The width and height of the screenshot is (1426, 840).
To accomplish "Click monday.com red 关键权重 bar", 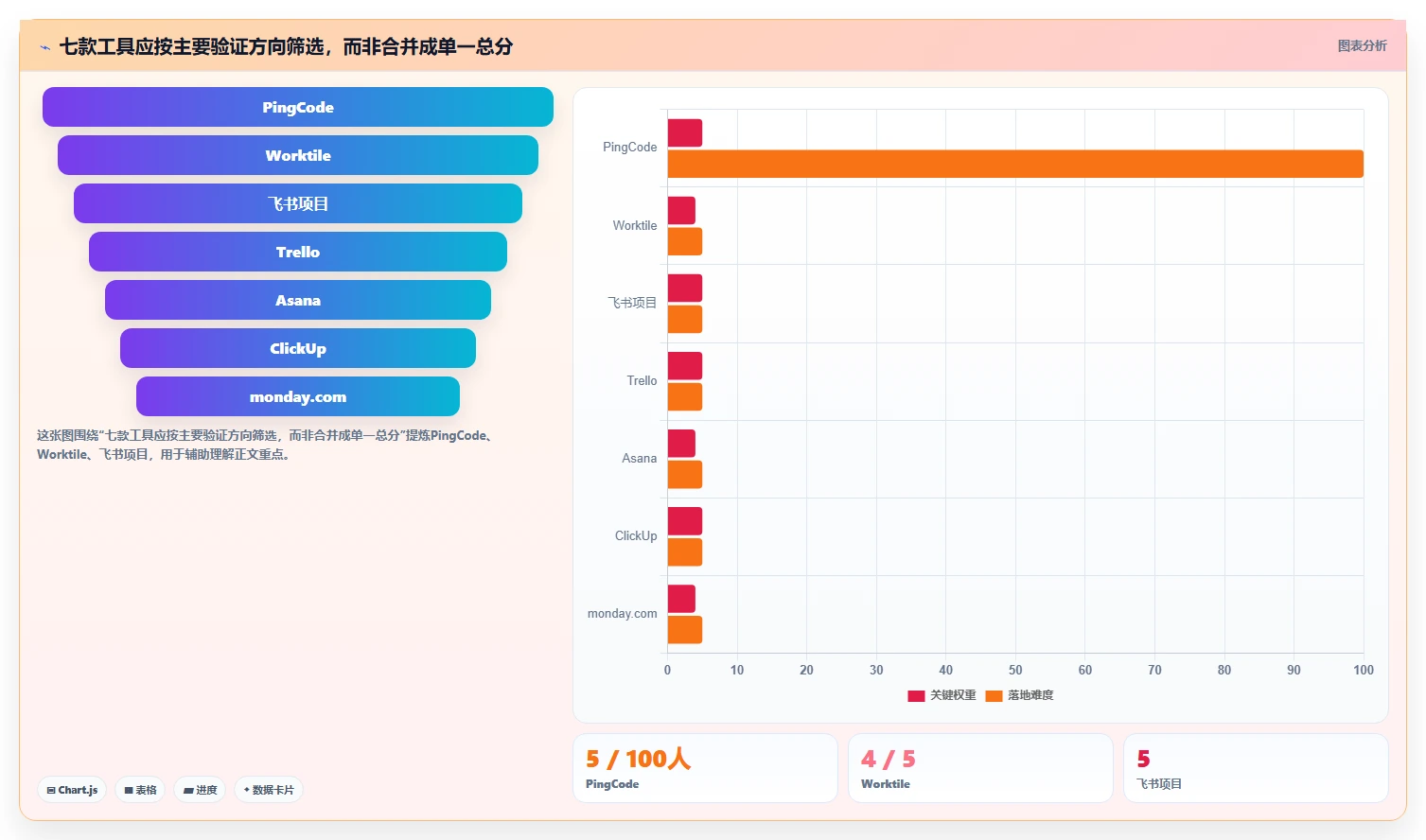I will [x=681, y=599].
